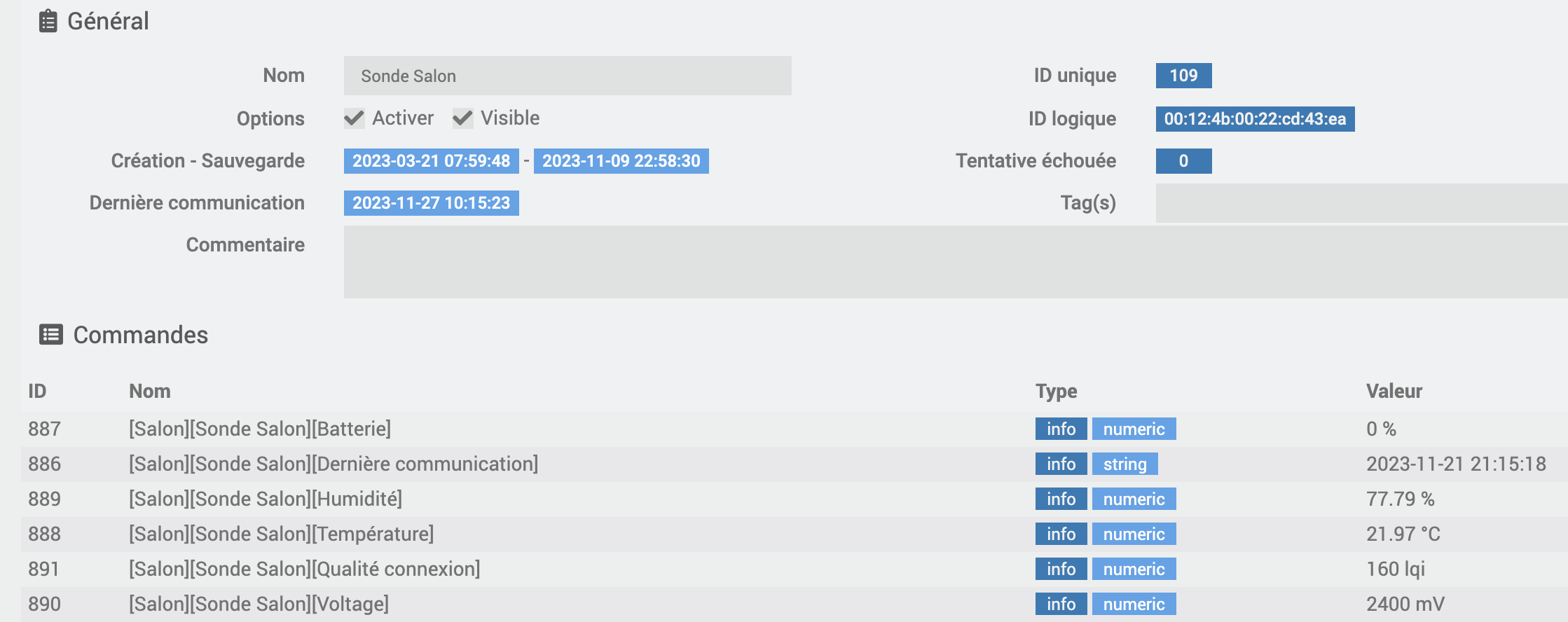Click the info badge on Voltage row
1568x622 pixels.
pyautogui.click(x=1061, y=604)
